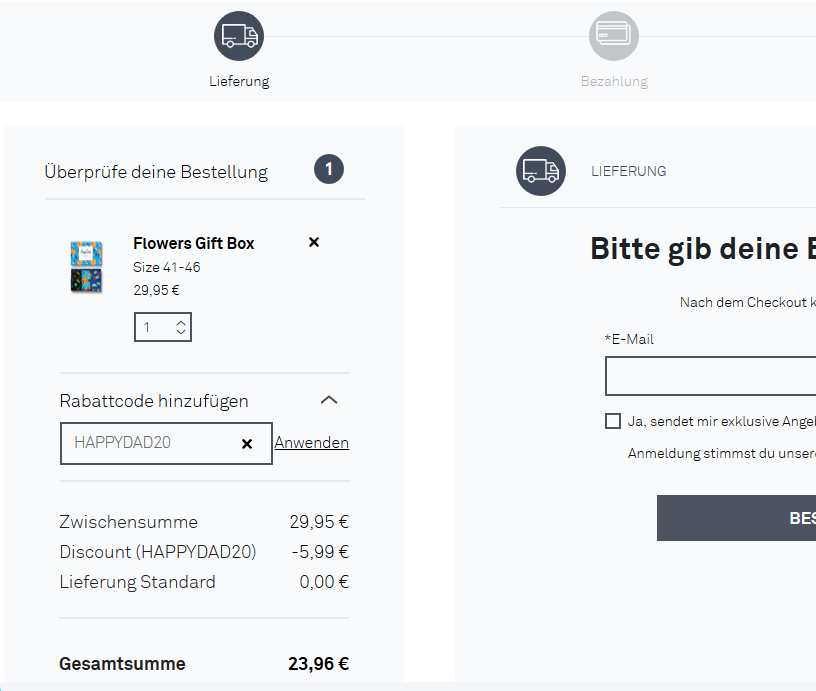Viewport: 816px width, 691px height.
Task: Open the Flowers Gift Box product title
Action: (194, 243)
